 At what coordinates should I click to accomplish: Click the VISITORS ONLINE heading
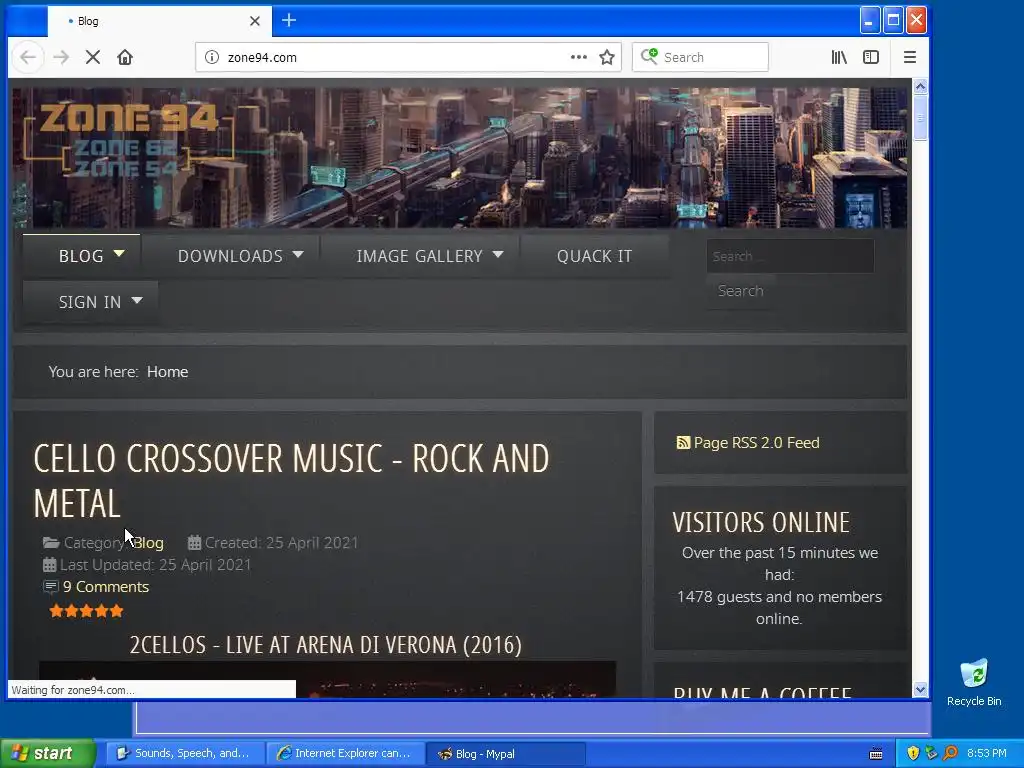[x=761, y=522]
